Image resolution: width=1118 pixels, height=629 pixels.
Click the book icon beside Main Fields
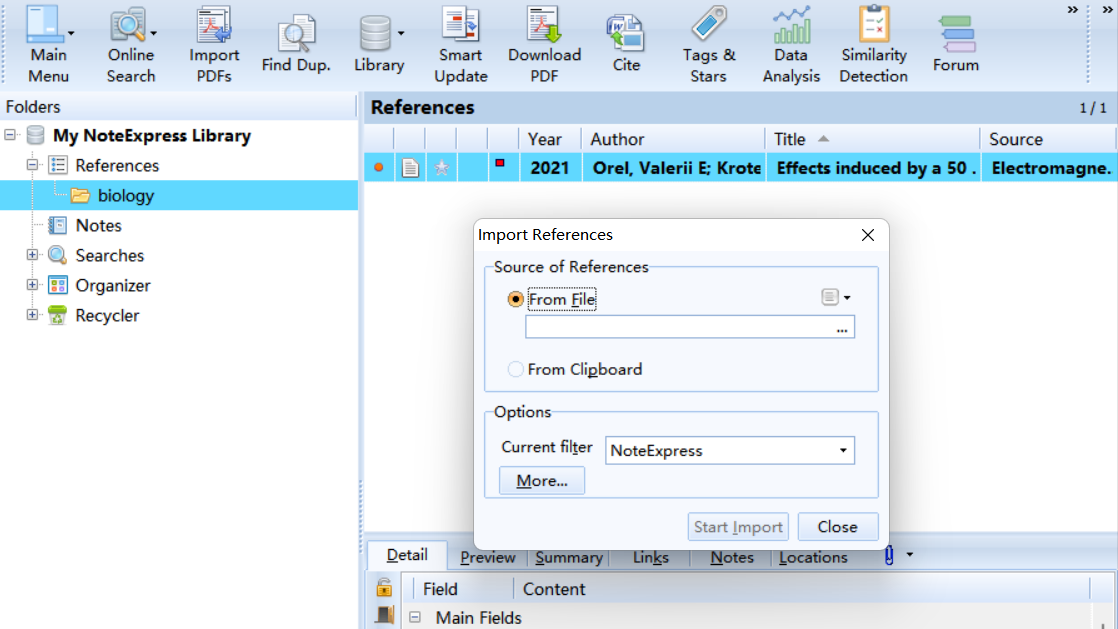click(x=384, y=615)
